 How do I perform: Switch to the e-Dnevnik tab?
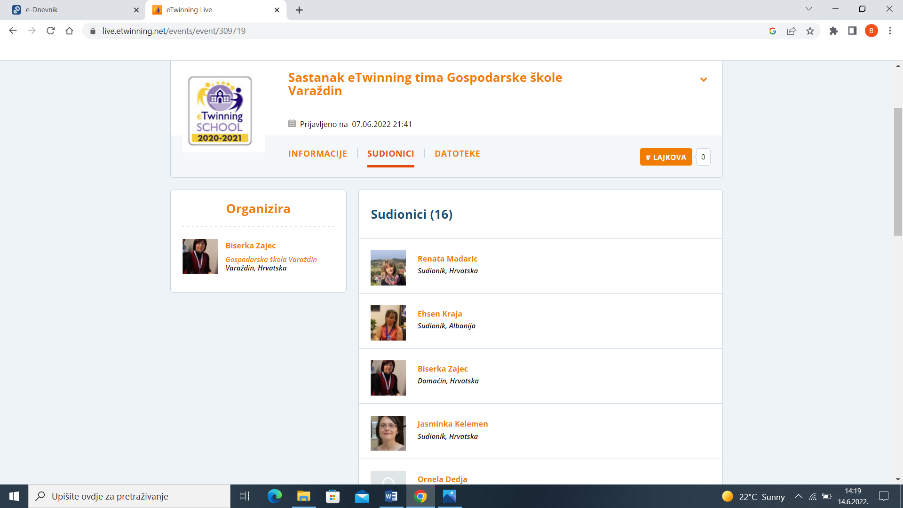[x=73, y=10]
